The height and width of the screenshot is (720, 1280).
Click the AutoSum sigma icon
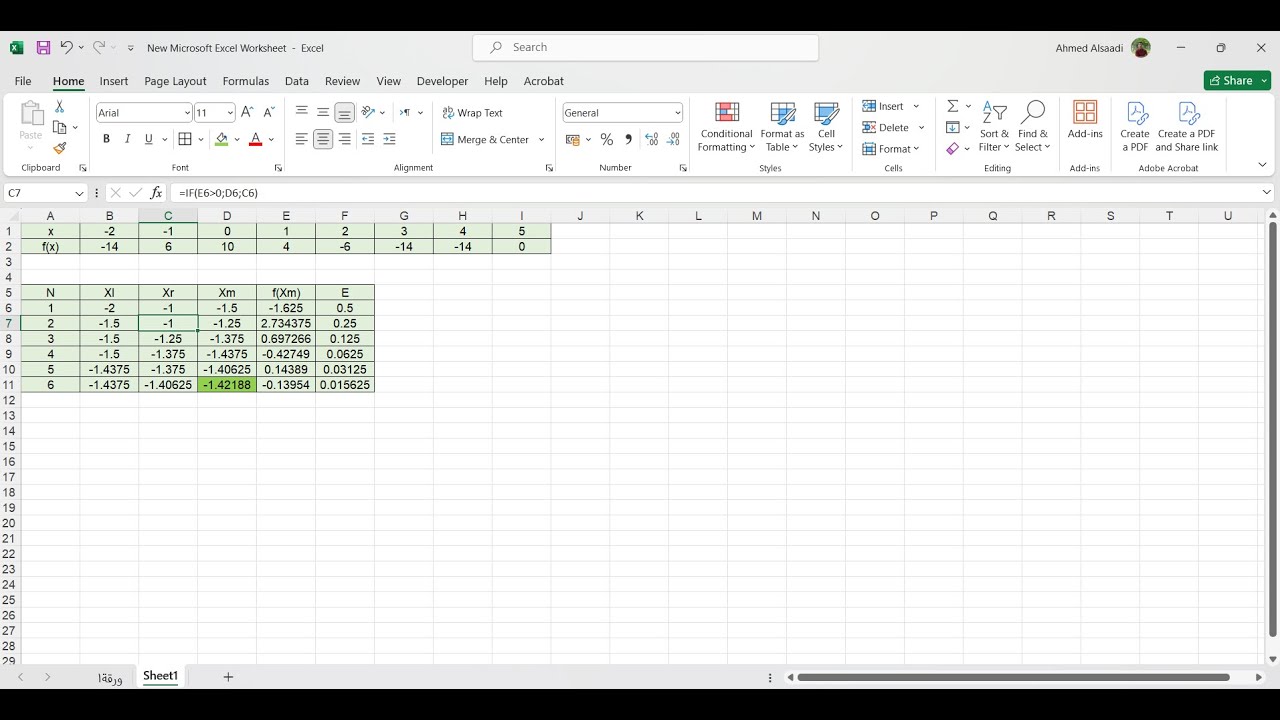tap(953, 106)
